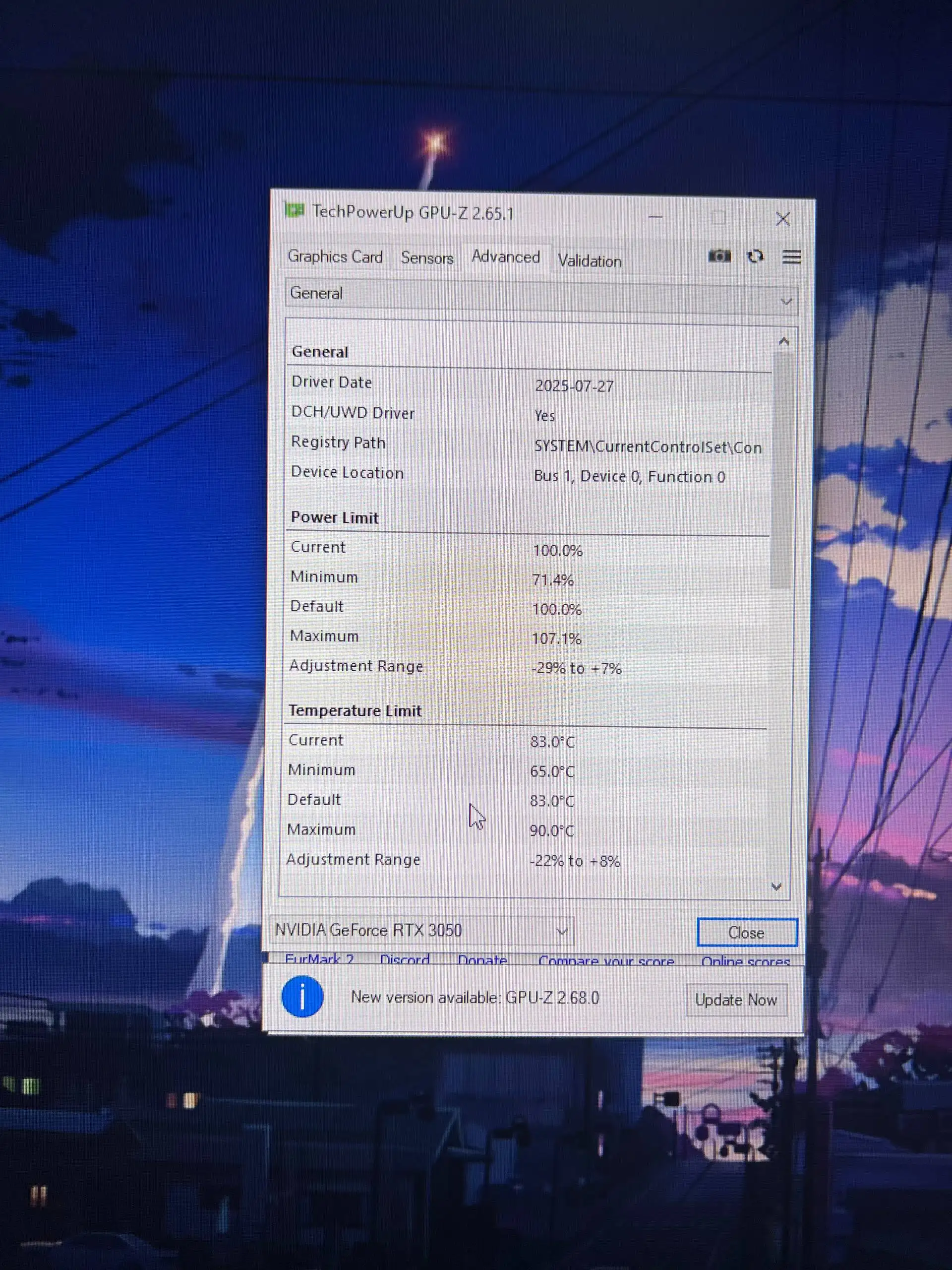
Task: Click the Temperature range -22% to +8%
Action: (574, 861)
